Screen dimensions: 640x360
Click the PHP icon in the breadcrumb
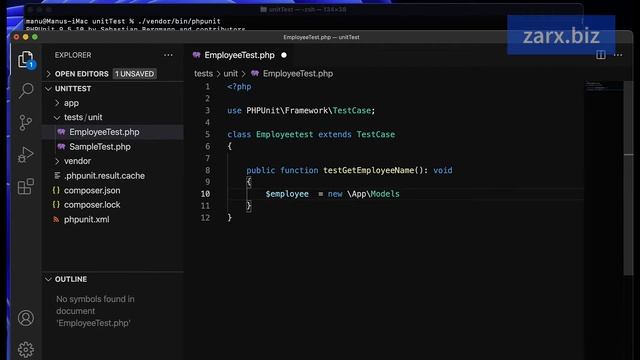[255, 73]
